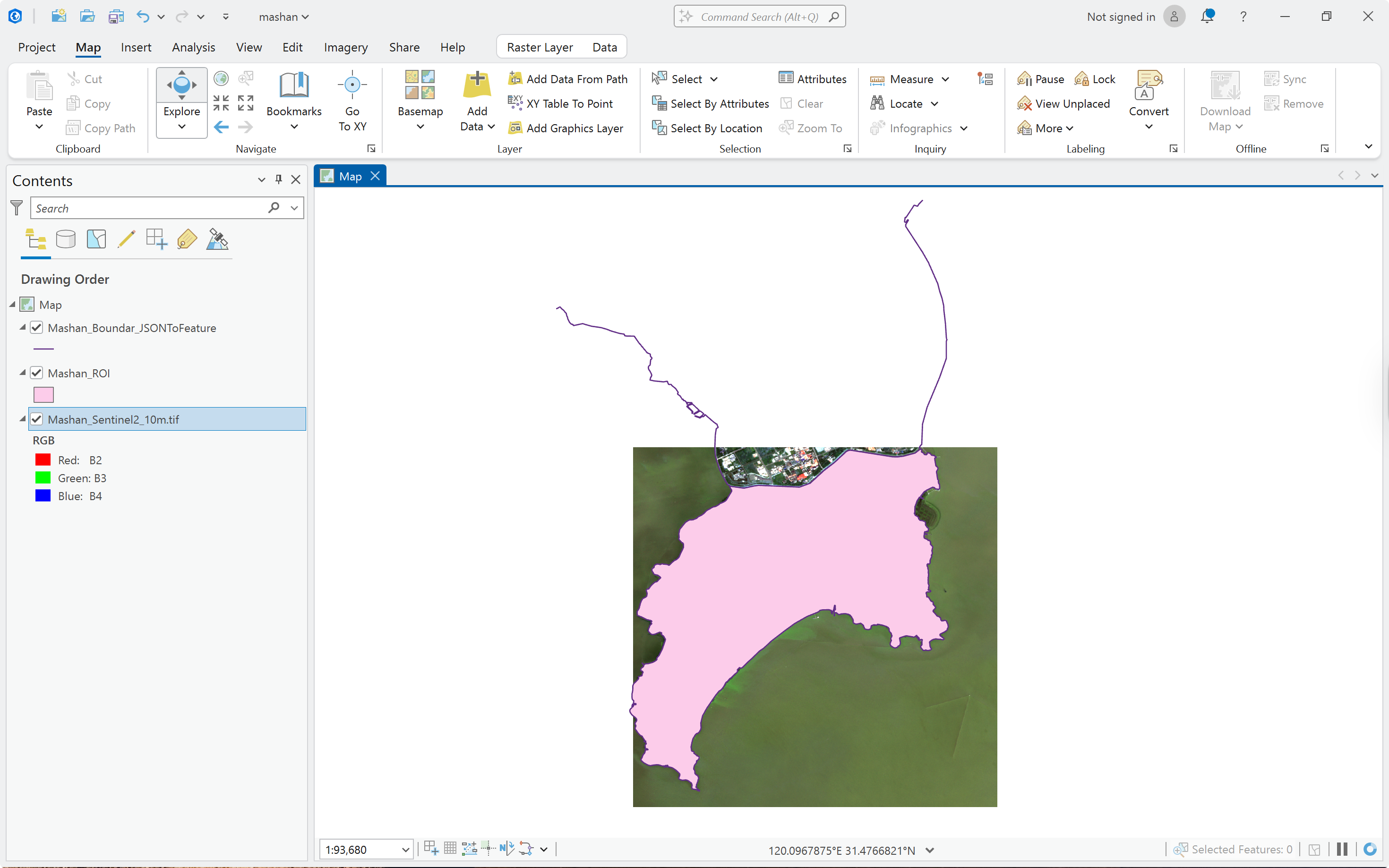Open the map scale dropdown

(x=405, y=850)
